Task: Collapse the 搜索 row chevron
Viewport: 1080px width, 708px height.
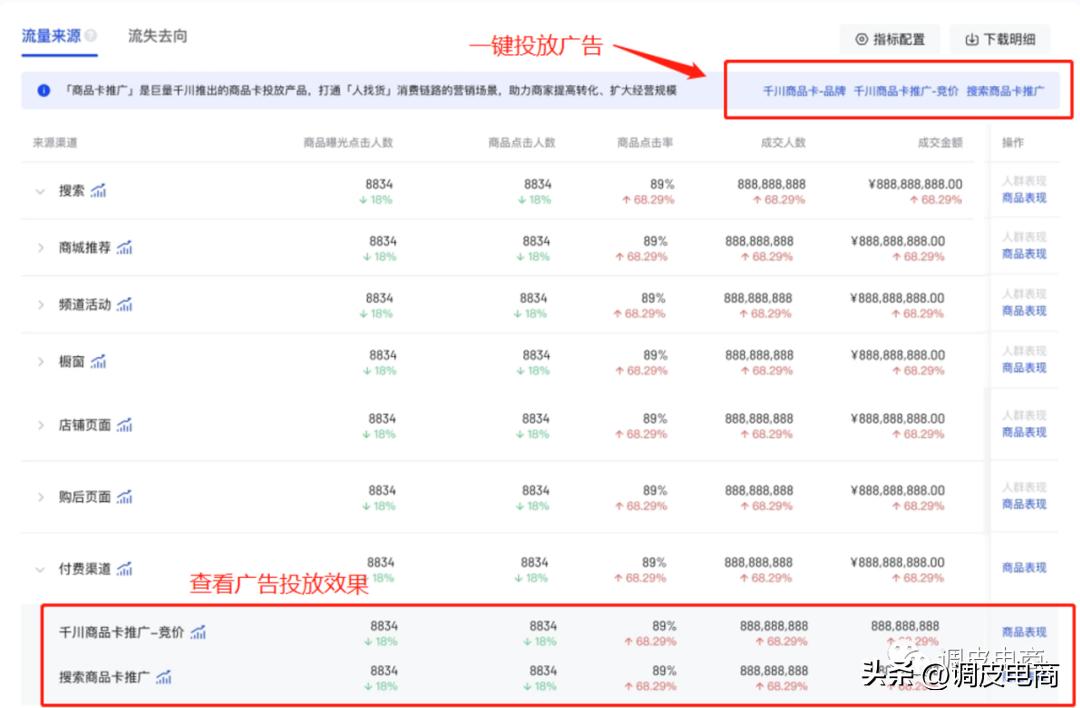Action: (40, 191)
